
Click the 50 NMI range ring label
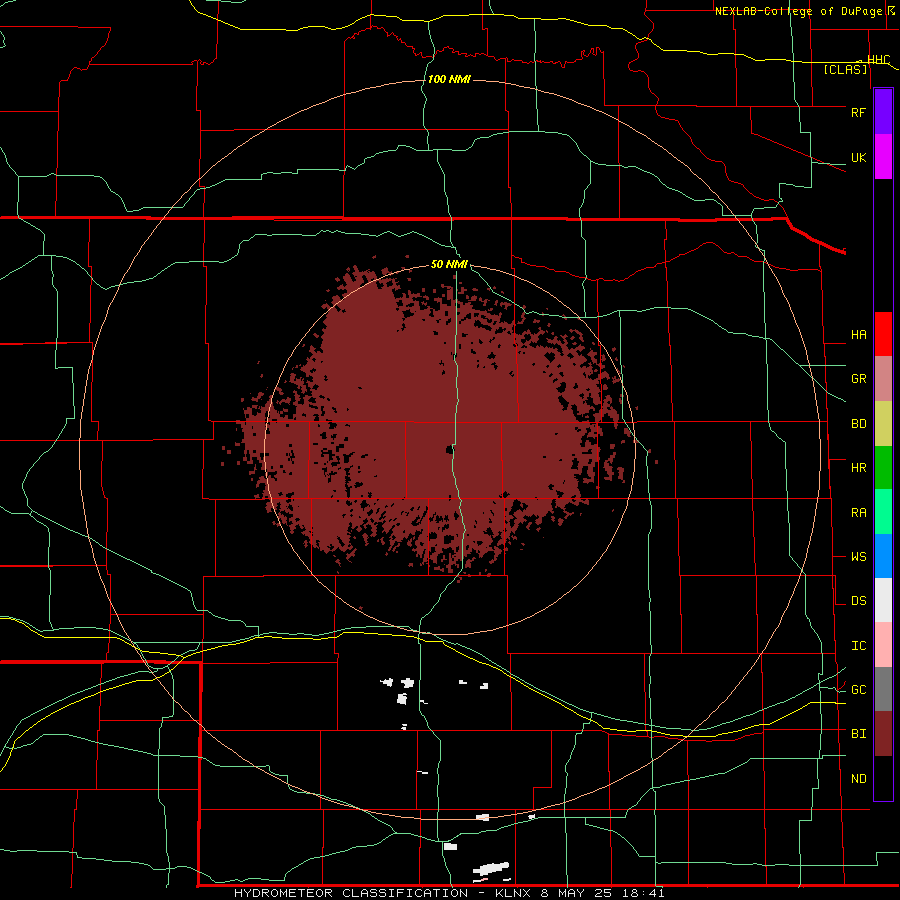click(x=449, y=264)
